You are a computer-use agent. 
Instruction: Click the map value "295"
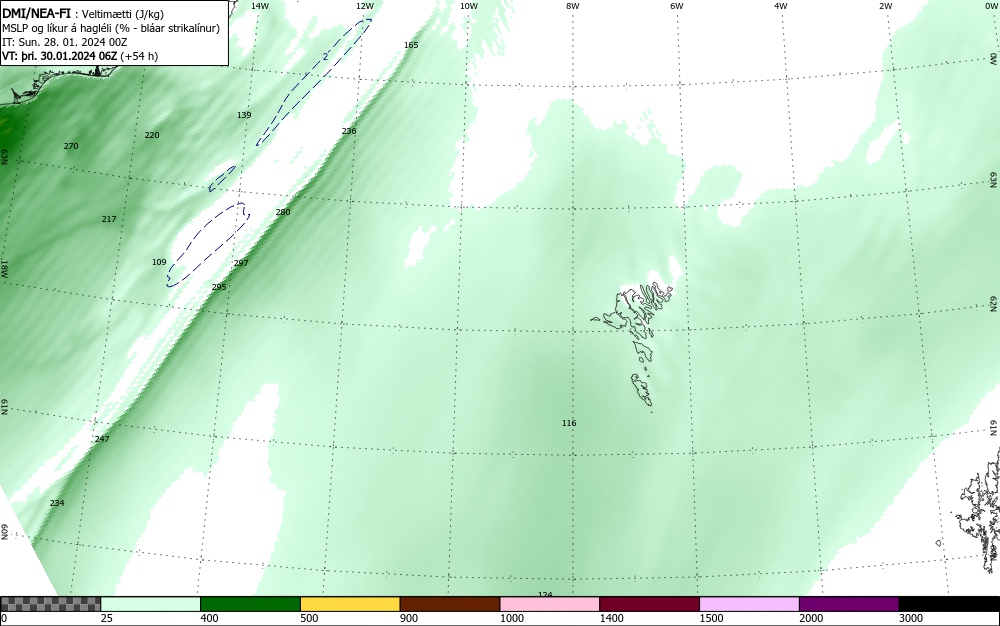pyautogui.click(x=219, y=288)
